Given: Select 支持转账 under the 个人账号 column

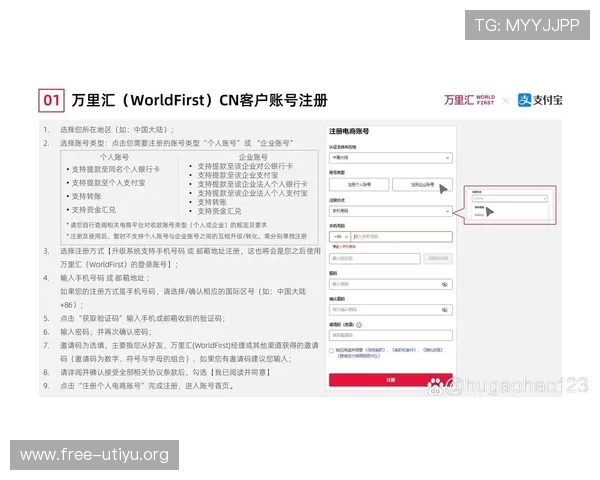Looking at the screenshot, I should click(x=86, y=196).
